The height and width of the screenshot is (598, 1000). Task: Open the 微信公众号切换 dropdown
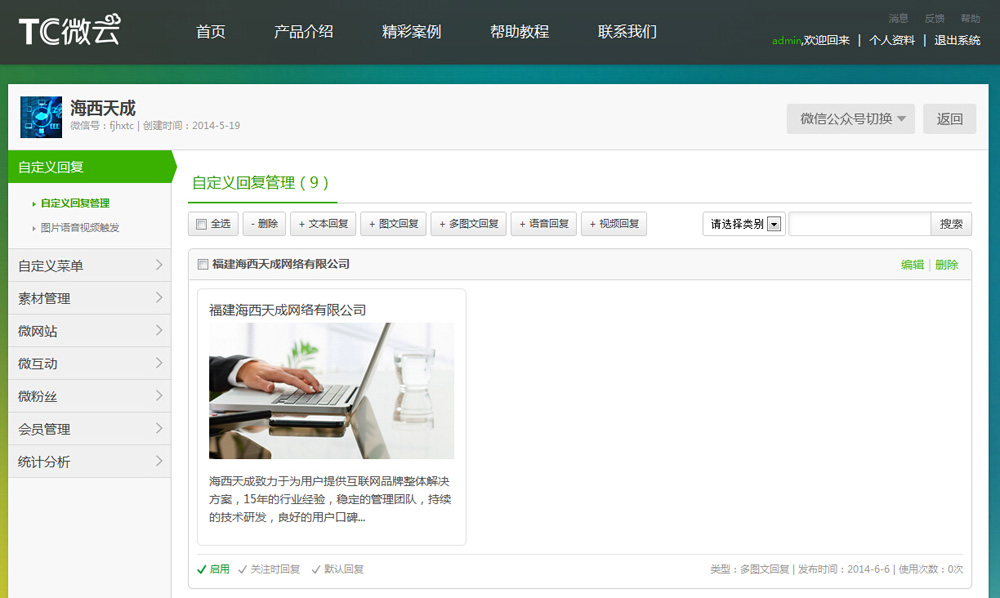coord(851,119)
